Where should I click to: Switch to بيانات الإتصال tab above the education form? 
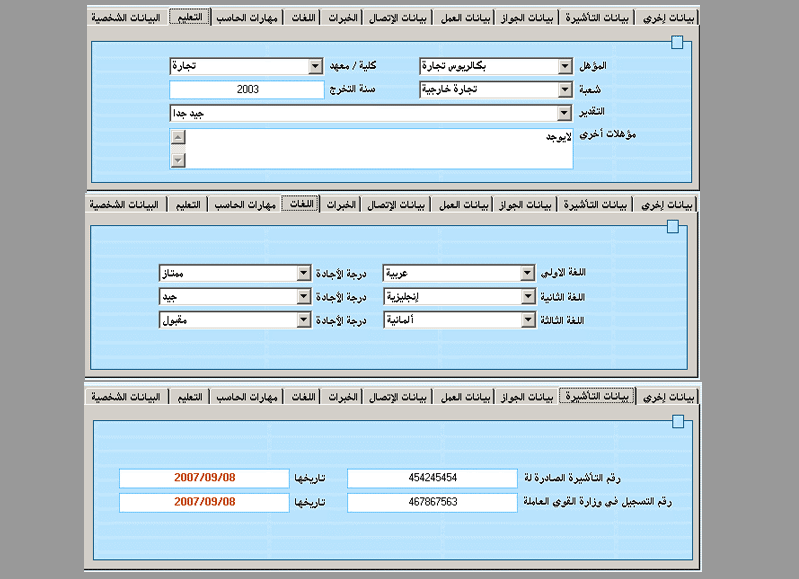[x=397, y=18]
